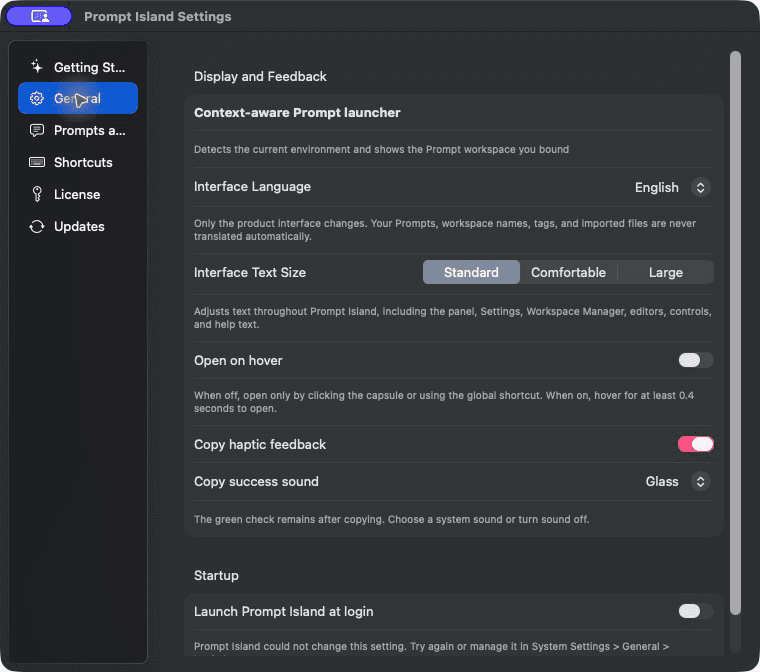Click the Startup section title
This screenshot has height=672, width=760.
click(x=216, y=576)
